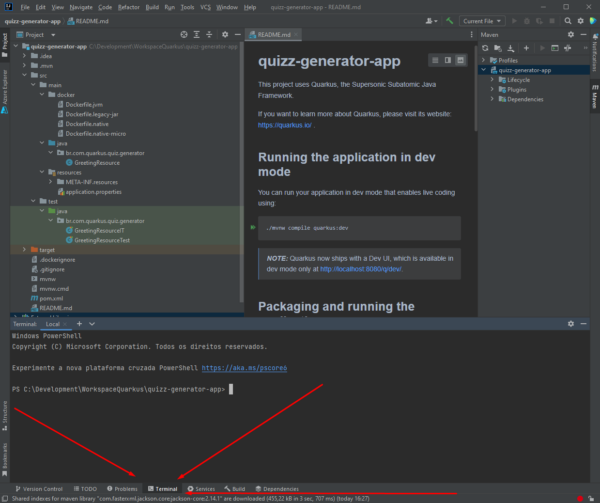Expand the target folder
Image resolution: width=600 pixels, height=503 pixels.
(x=24, y=249)
